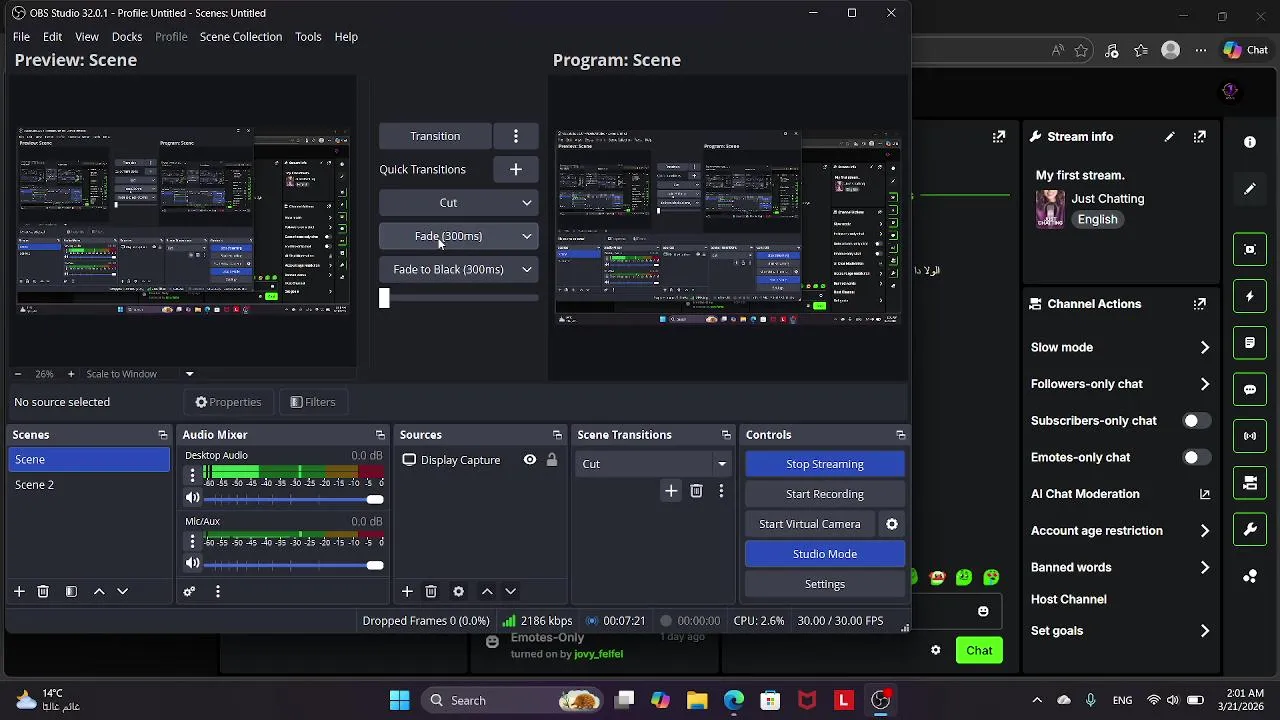This screenshot has height=720, width=1280.
Task: Open the Scene Collection menu
Action: point(241,37)
